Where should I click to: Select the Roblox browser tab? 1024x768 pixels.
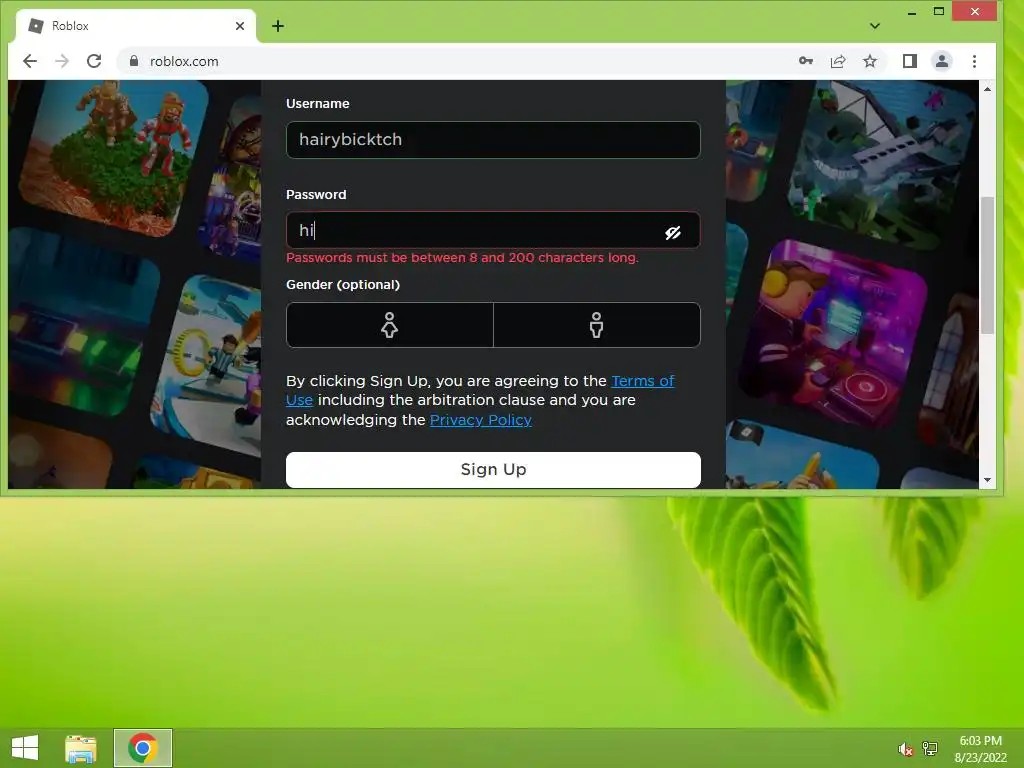click(137, 26)
